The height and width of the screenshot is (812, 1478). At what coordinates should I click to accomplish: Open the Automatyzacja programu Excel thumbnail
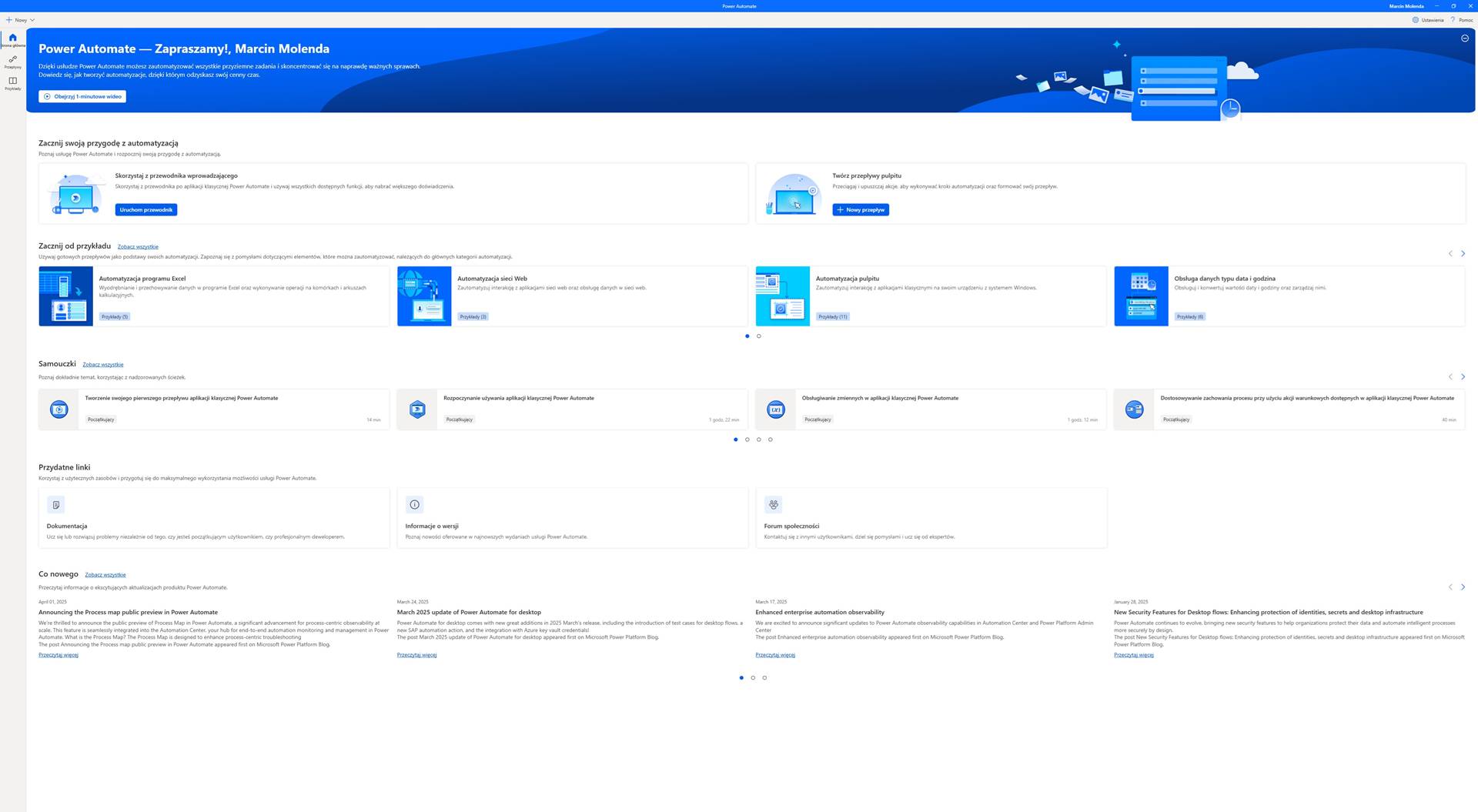point(65,296)
